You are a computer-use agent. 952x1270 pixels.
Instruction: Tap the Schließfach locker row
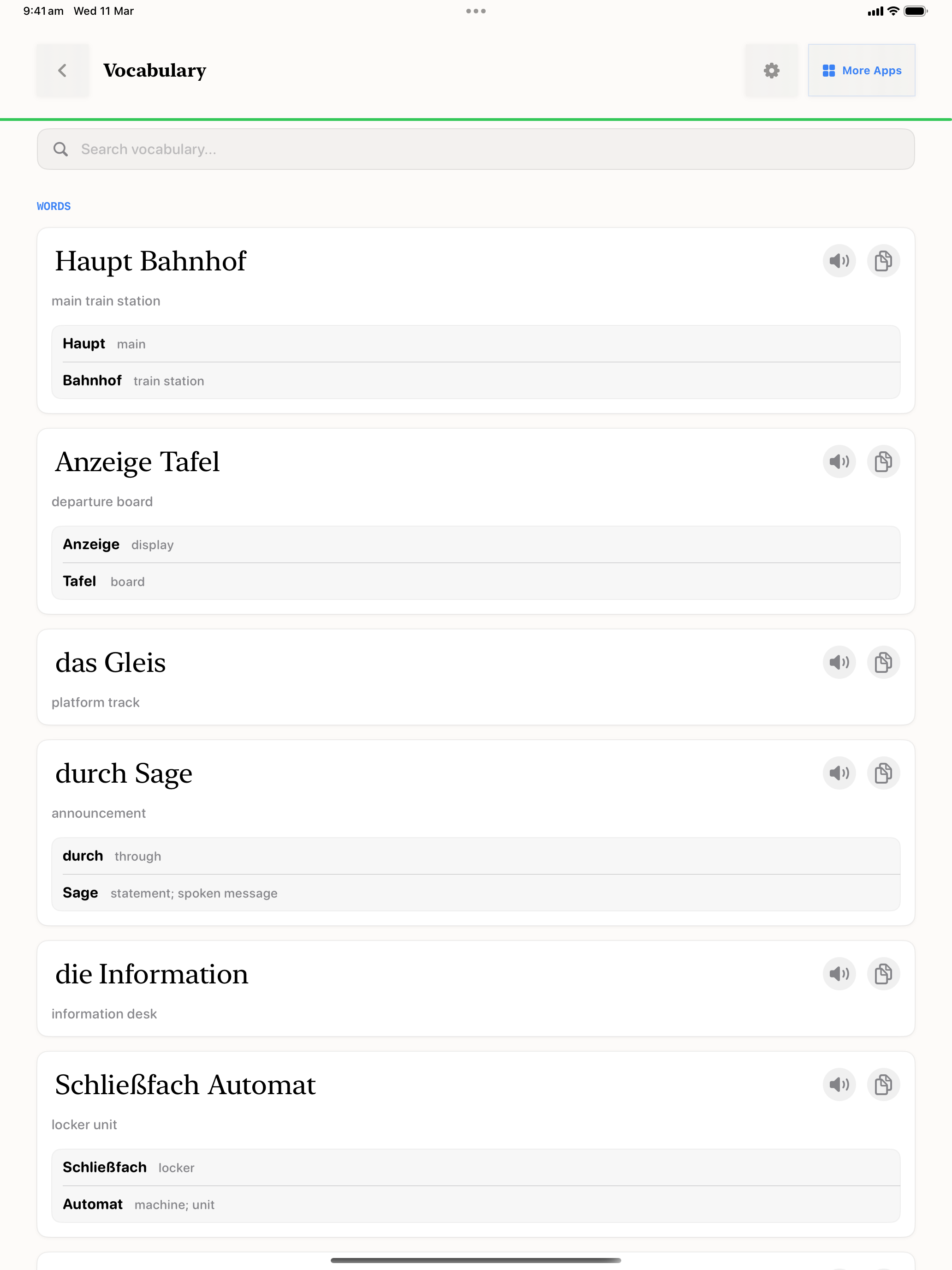click(475, 1167)
